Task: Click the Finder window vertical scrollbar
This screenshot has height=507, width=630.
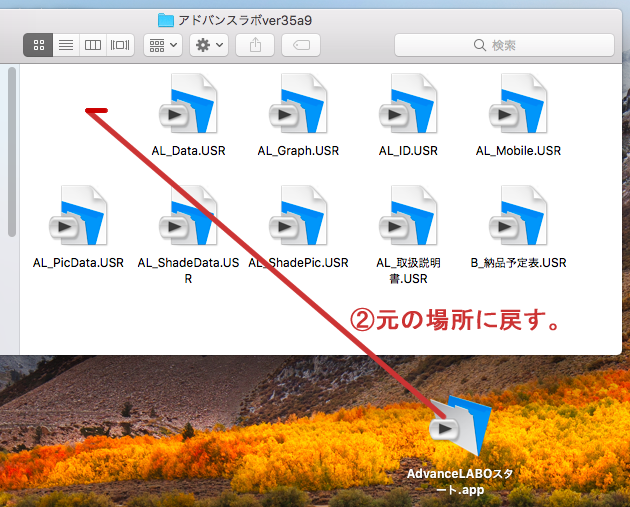Action: click(x=12, y=152)
